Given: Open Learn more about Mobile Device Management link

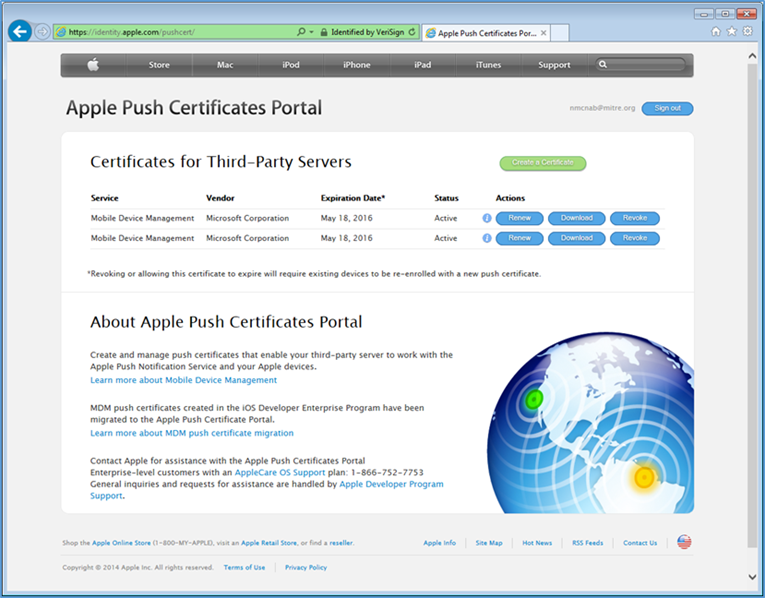Looking at the screenshot, I should click(183, 380).
